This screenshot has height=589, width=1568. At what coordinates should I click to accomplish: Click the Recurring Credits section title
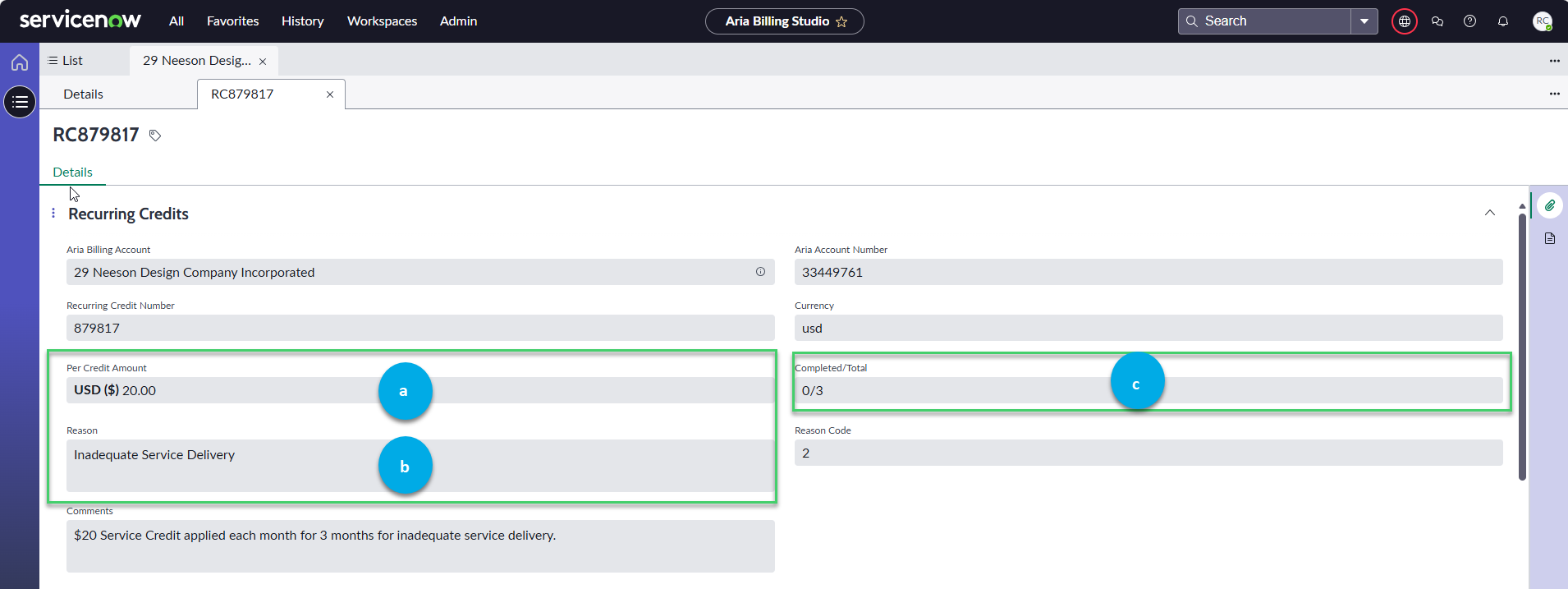click(x=128, y=214)
